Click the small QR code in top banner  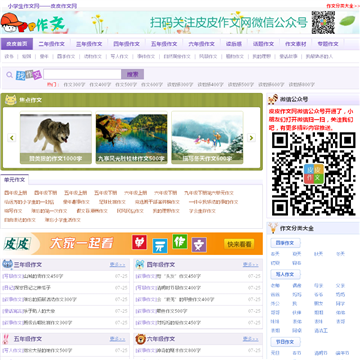pos(323,22)
